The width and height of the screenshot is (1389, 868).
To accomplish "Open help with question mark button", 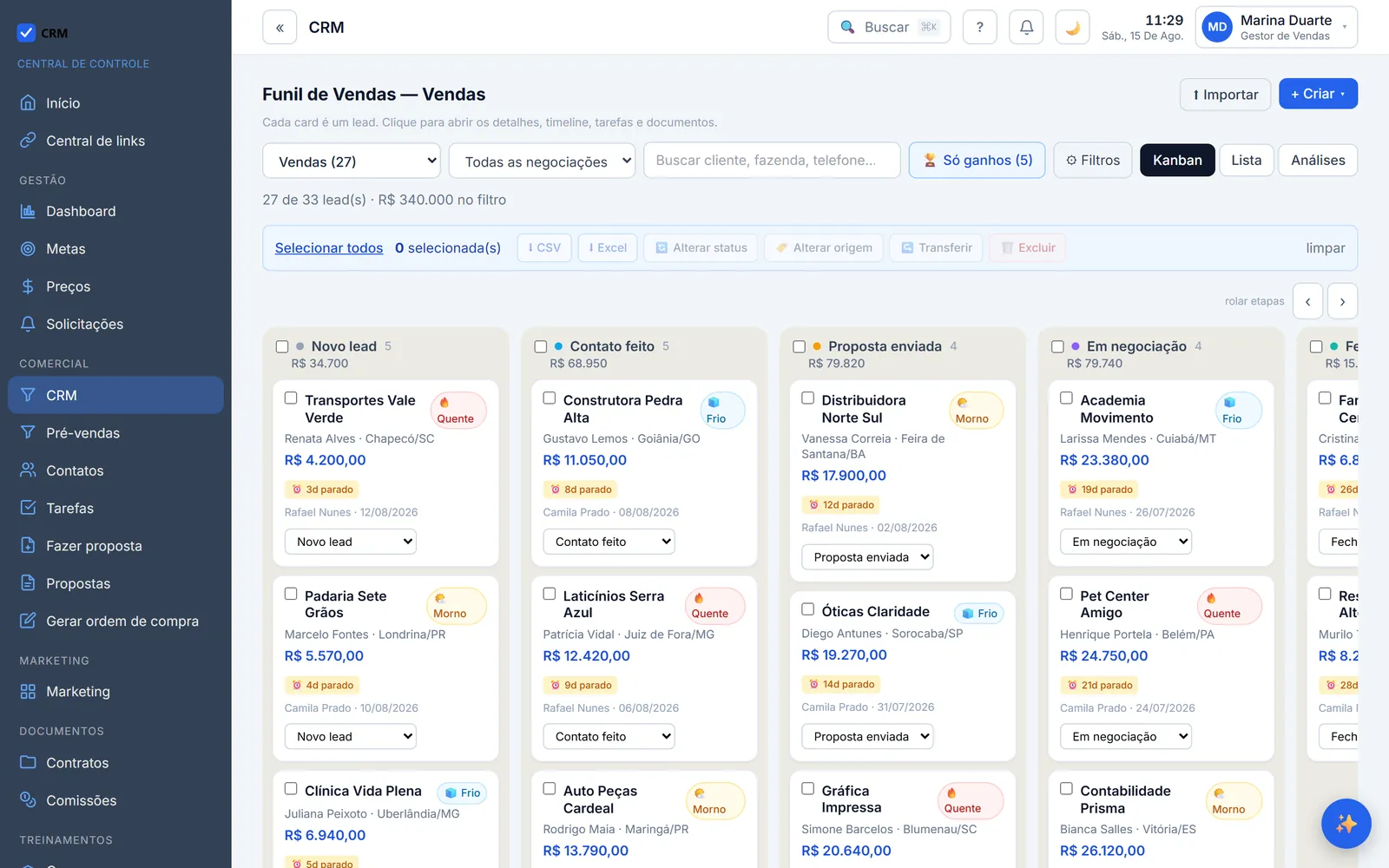I will [x=979, y=28].
